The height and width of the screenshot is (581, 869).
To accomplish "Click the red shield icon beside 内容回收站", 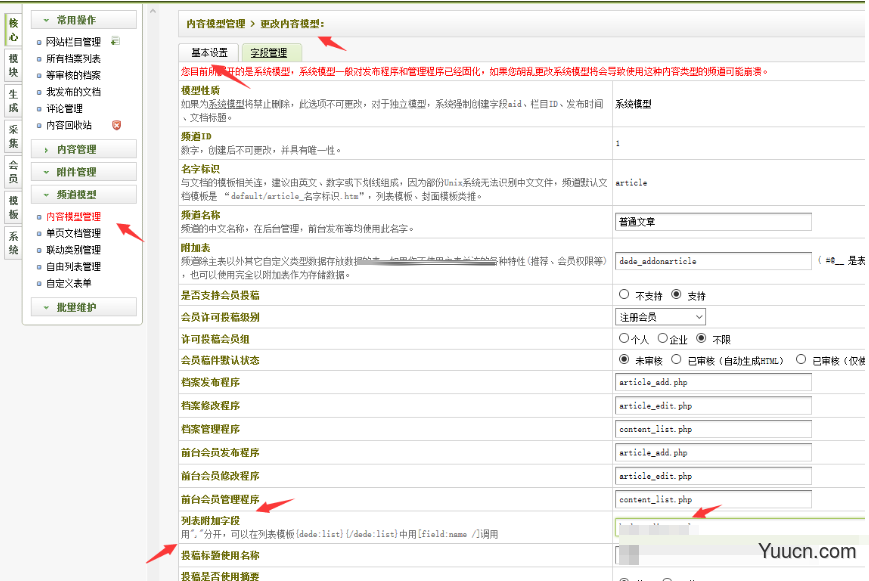I will (x=116, y=125).
